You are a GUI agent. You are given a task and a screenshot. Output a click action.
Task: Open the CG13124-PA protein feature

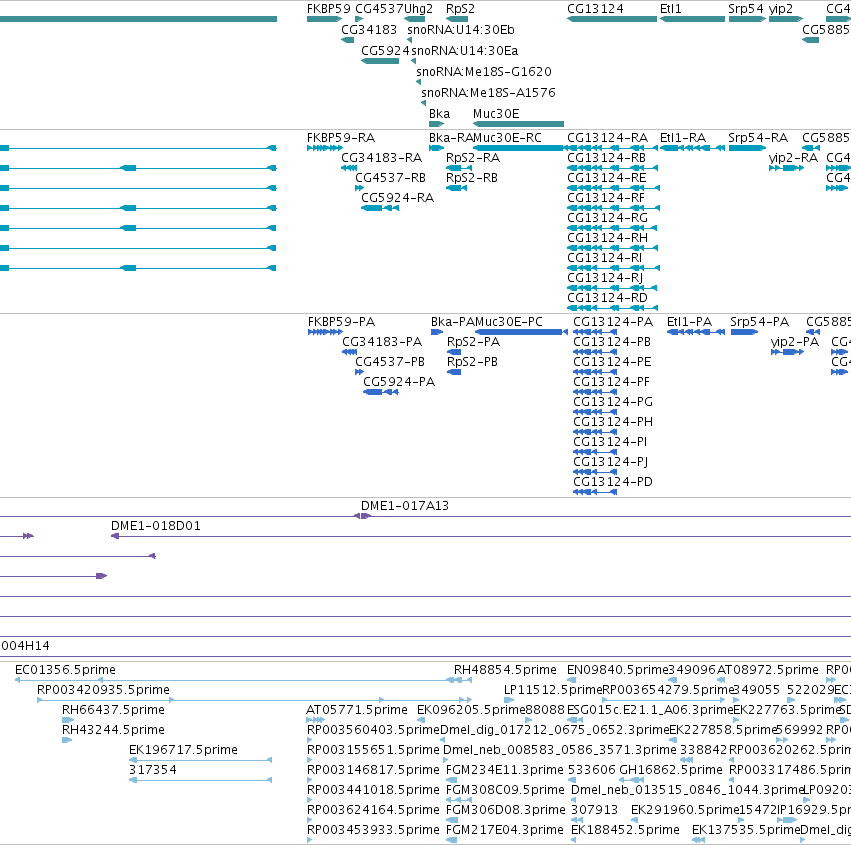click(x=595, y=332)
